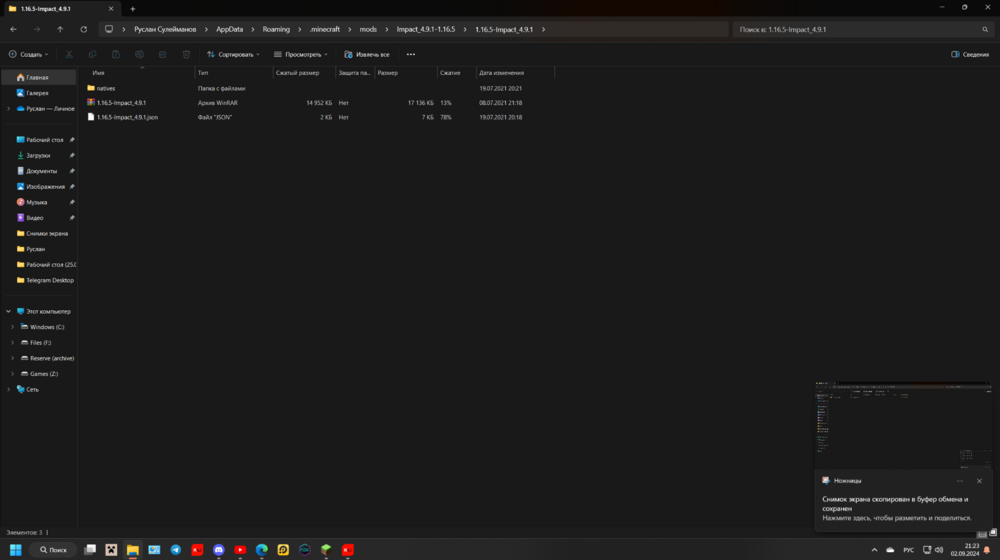The width and height of the screenshot is (1000, 560).
Task: Click the Ножницы screenshot notification thumbnail
Action: point(903,425)
